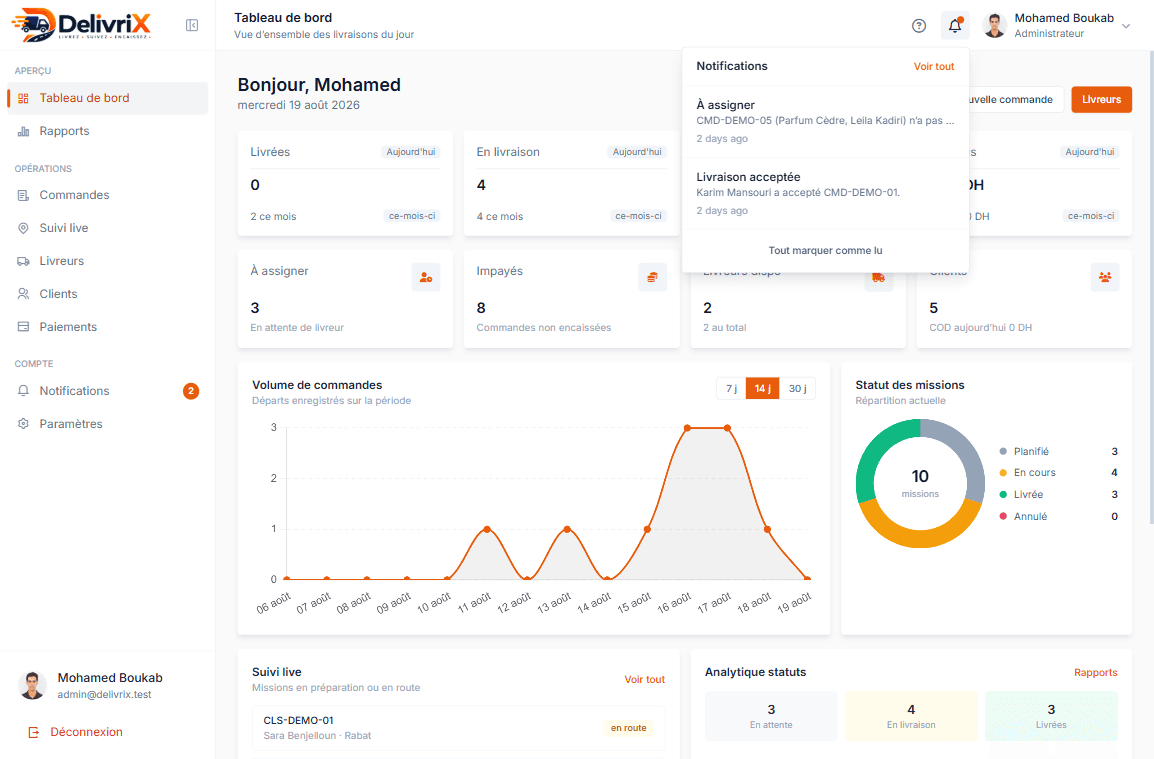Open Suivi live from sidebar
Screen dimensions: 1154x759
pos(107,228)
